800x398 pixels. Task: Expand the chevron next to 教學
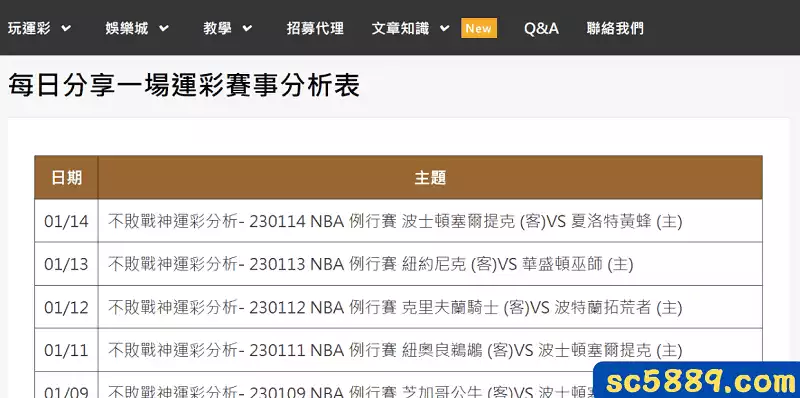click(x=247, y=29)
